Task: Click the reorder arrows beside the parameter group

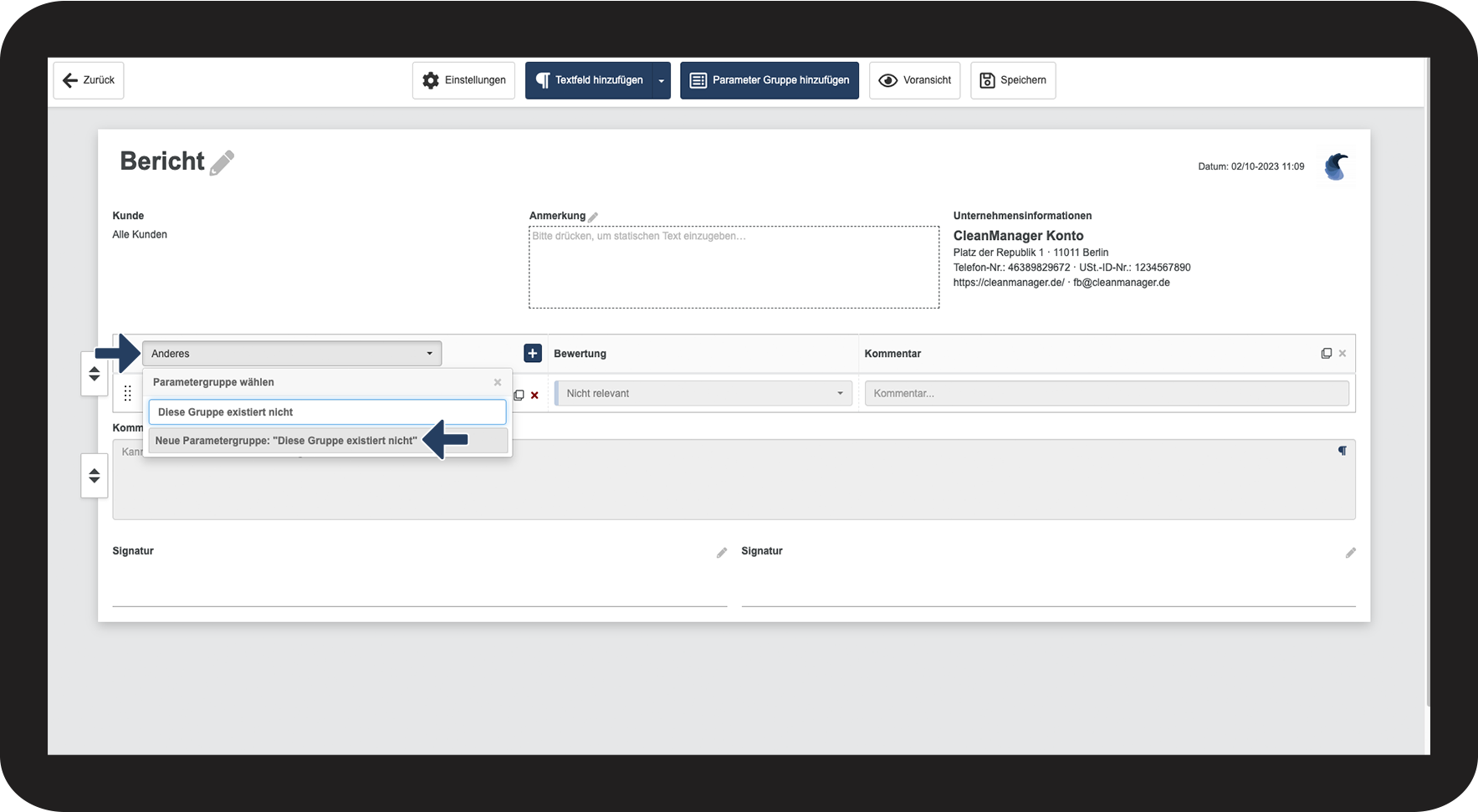Action: pyautogui.click(x=95, y=374)
